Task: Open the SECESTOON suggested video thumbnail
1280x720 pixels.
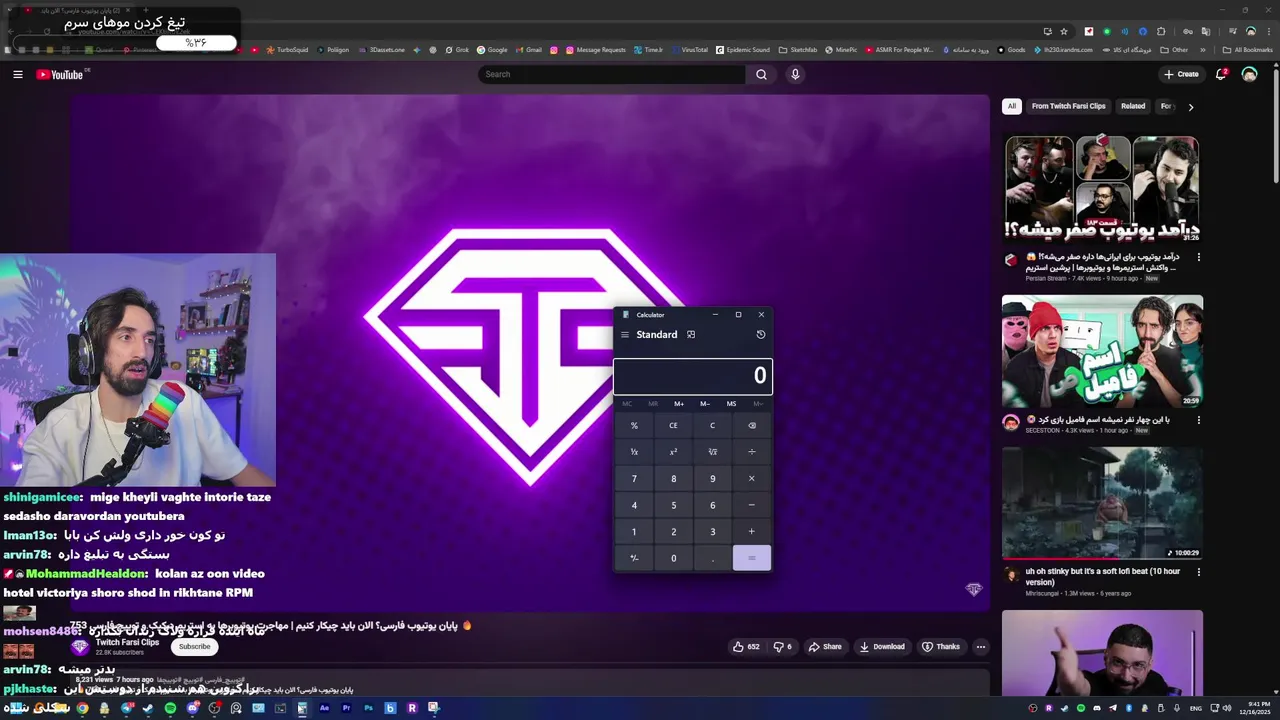Action: [x=1102, y=351]
